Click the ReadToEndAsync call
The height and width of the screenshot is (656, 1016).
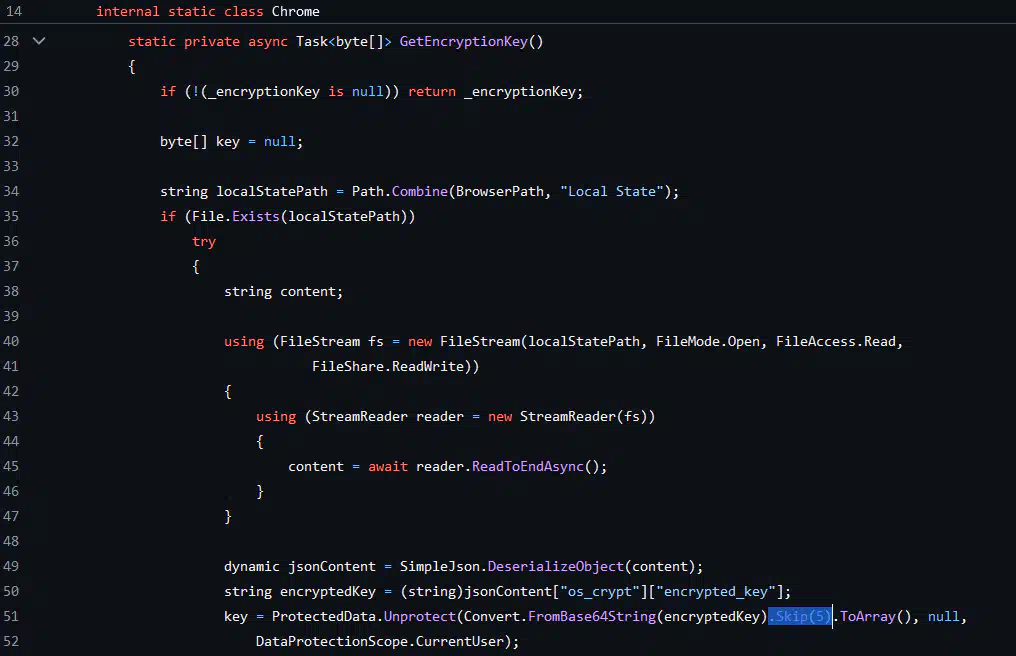527,466
